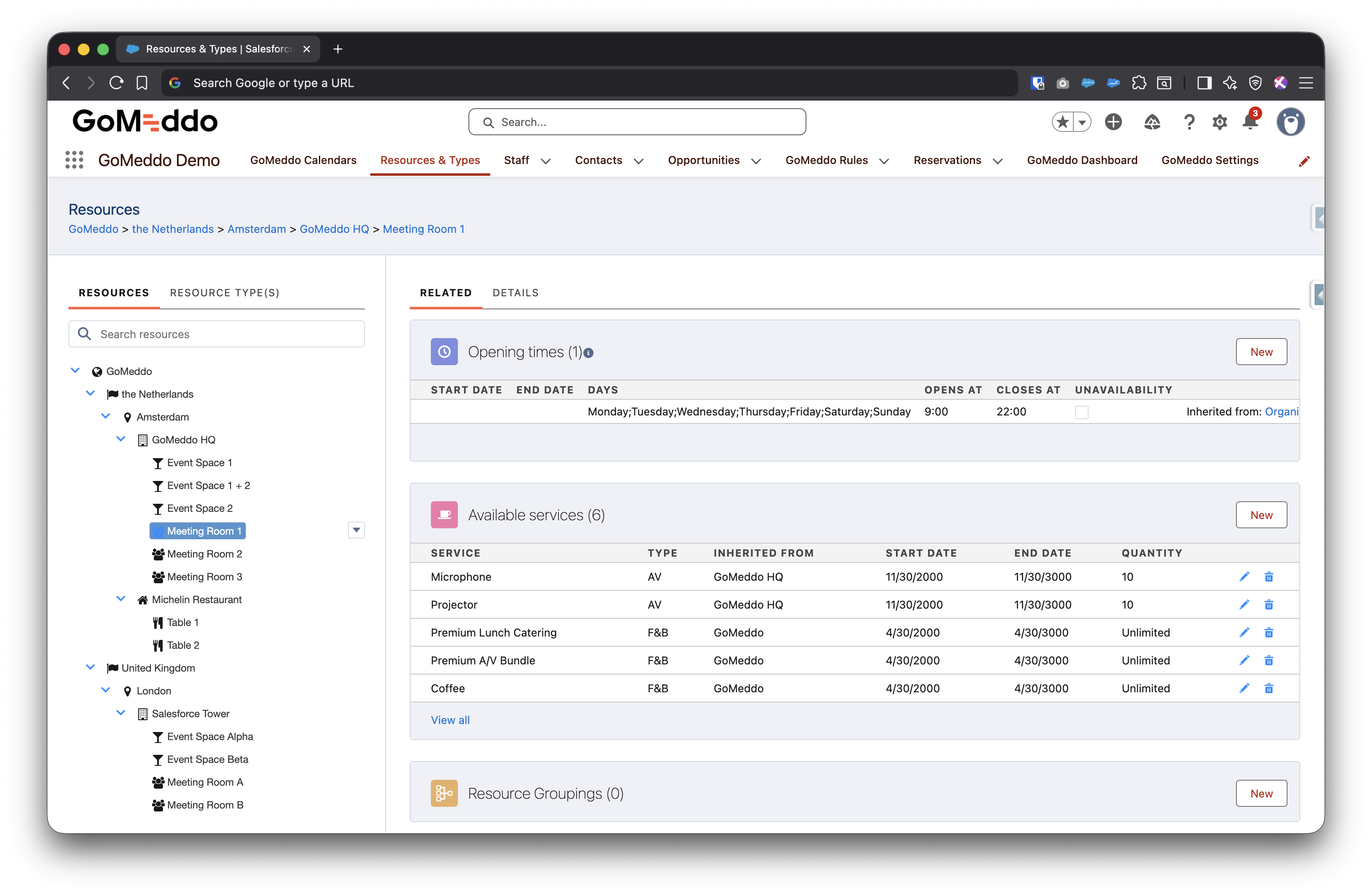Expand the Reservations nav menu chevron

998,161
